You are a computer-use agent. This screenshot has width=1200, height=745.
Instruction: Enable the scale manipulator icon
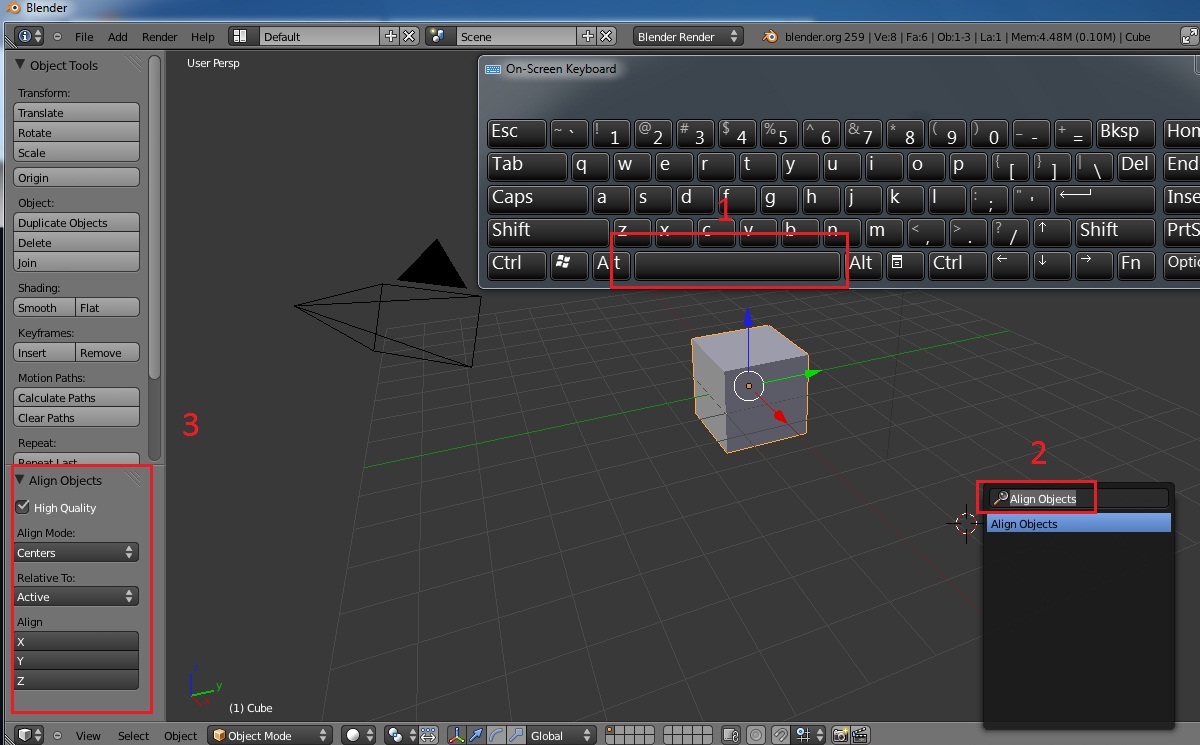click(514, 735)
